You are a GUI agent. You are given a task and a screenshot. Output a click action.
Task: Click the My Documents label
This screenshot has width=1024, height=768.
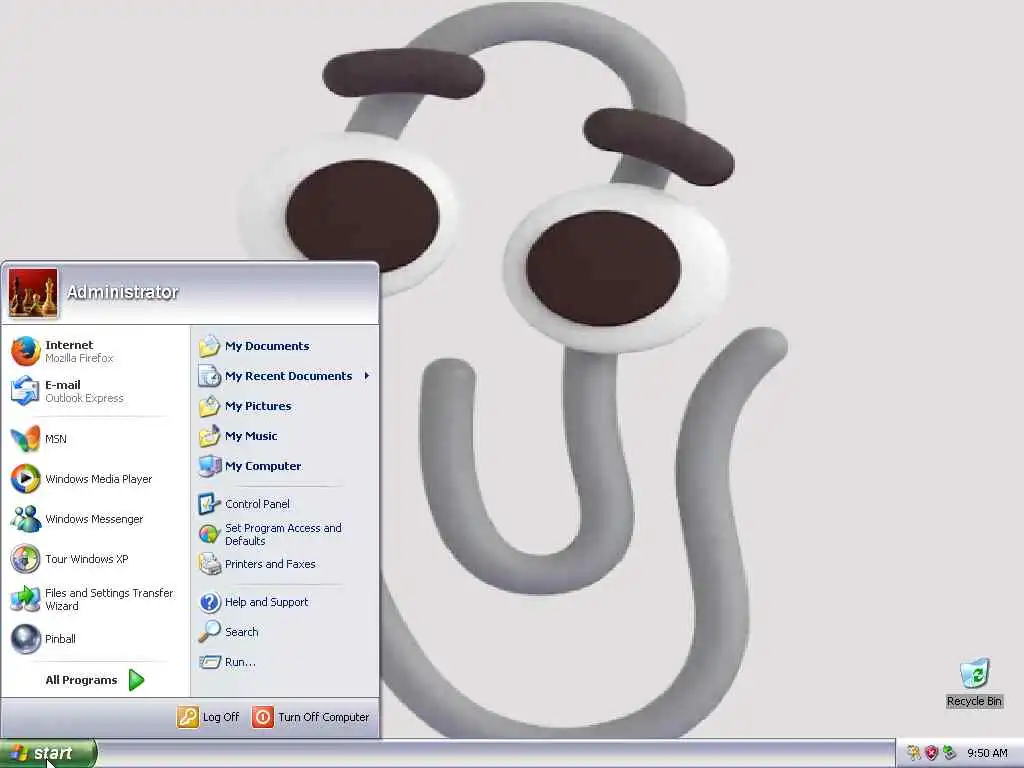[267, 346]
